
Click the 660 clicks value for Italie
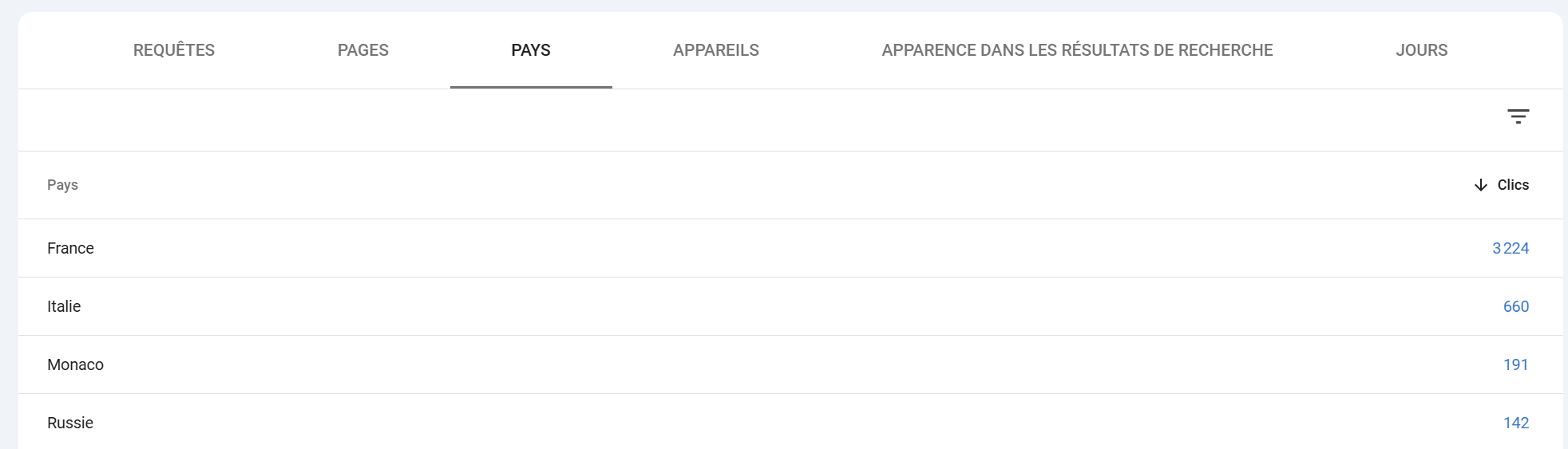point(1515,306)
